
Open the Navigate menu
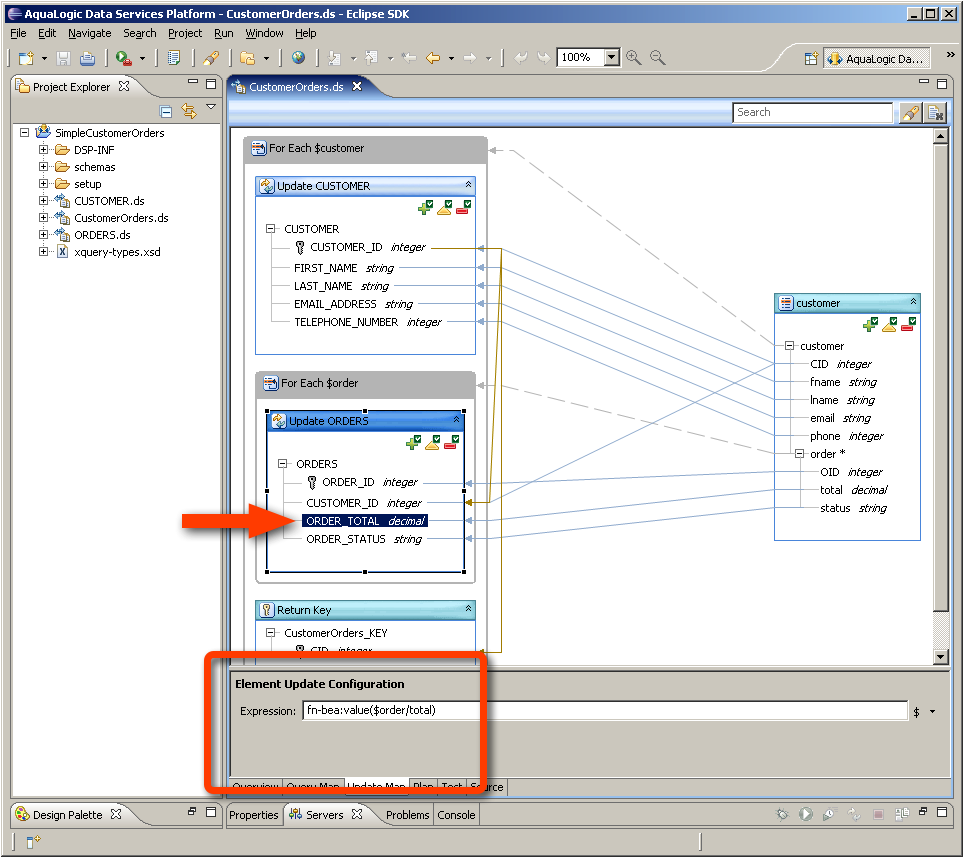(x=90, y=33)
